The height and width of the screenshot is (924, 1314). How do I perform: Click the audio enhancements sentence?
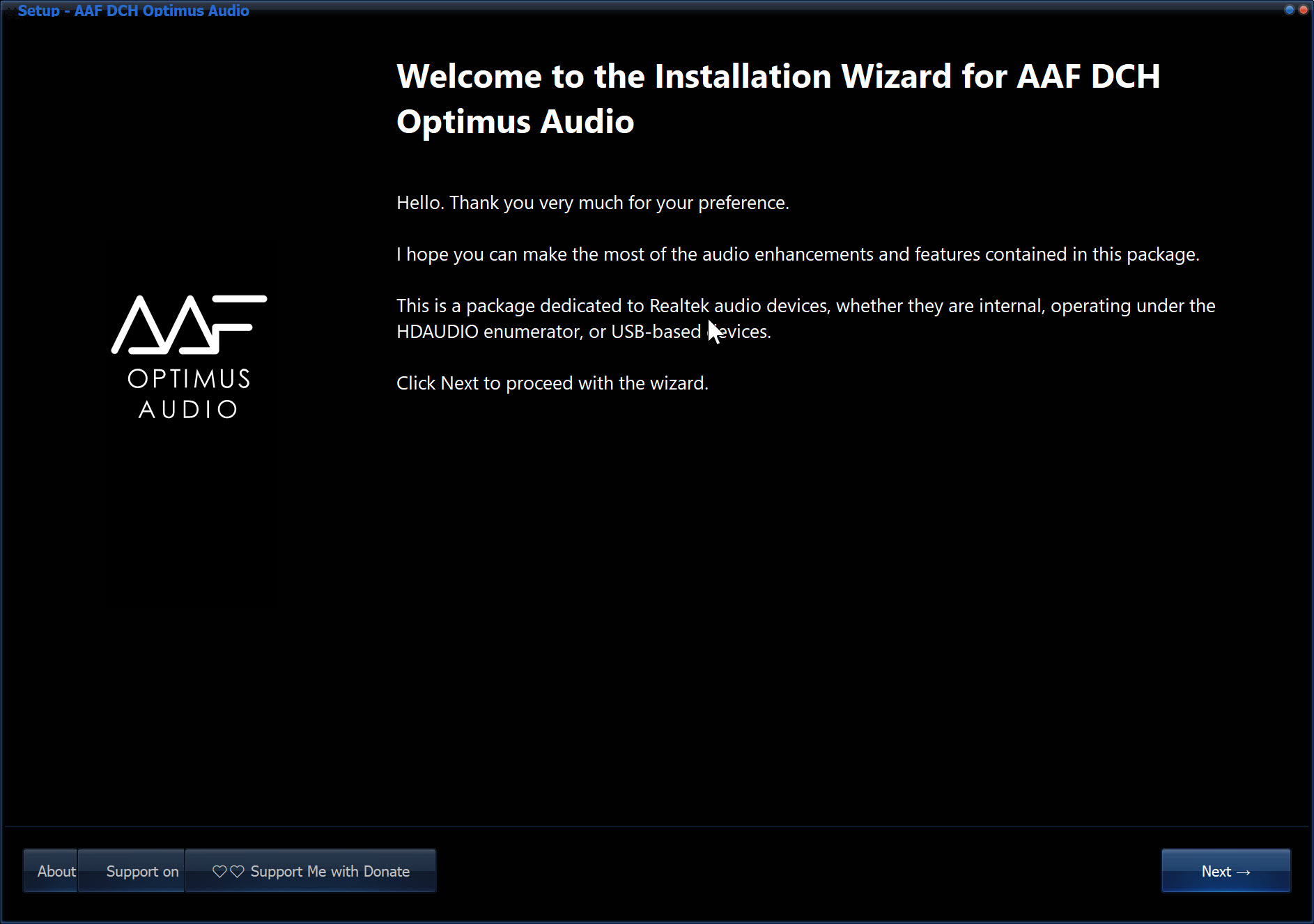[x=798, y=254]
